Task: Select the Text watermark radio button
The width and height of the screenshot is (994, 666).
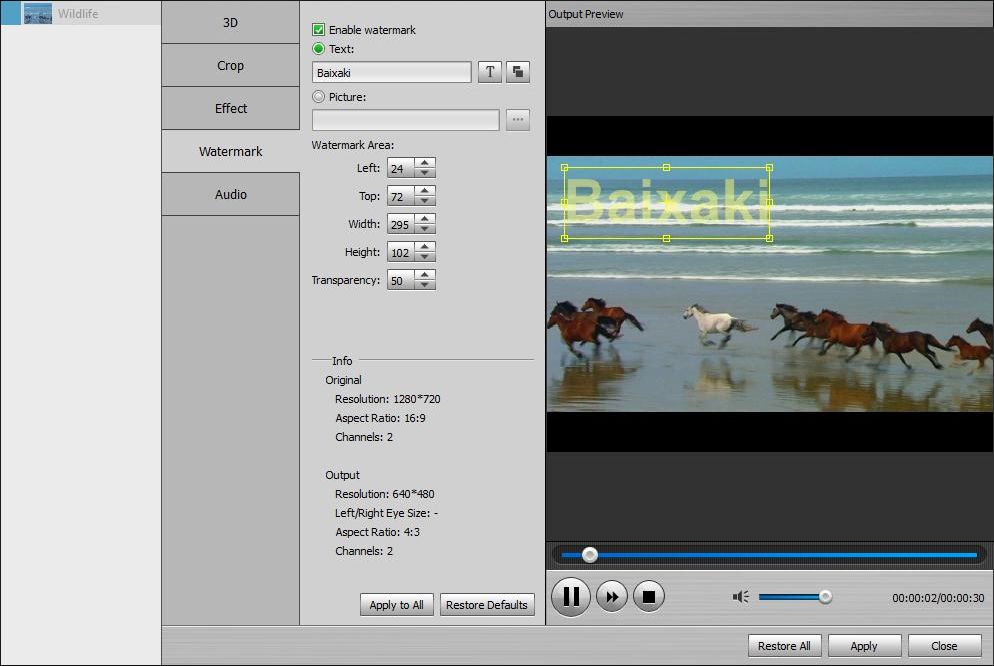Action: (x=321, y=48)
